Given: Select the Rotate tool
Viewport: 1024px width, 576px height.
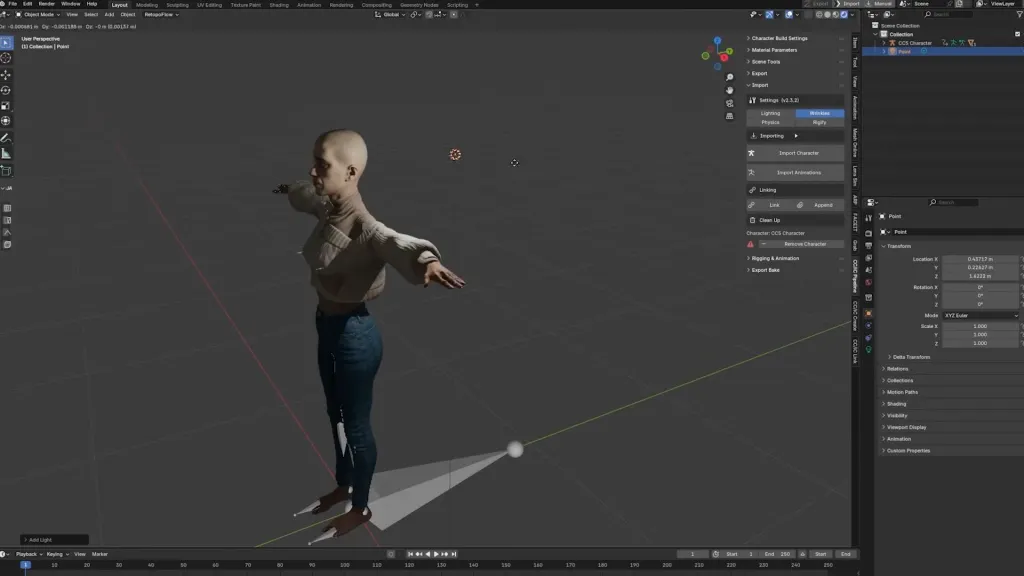Looking at the screenshot, I should point(6,90).
